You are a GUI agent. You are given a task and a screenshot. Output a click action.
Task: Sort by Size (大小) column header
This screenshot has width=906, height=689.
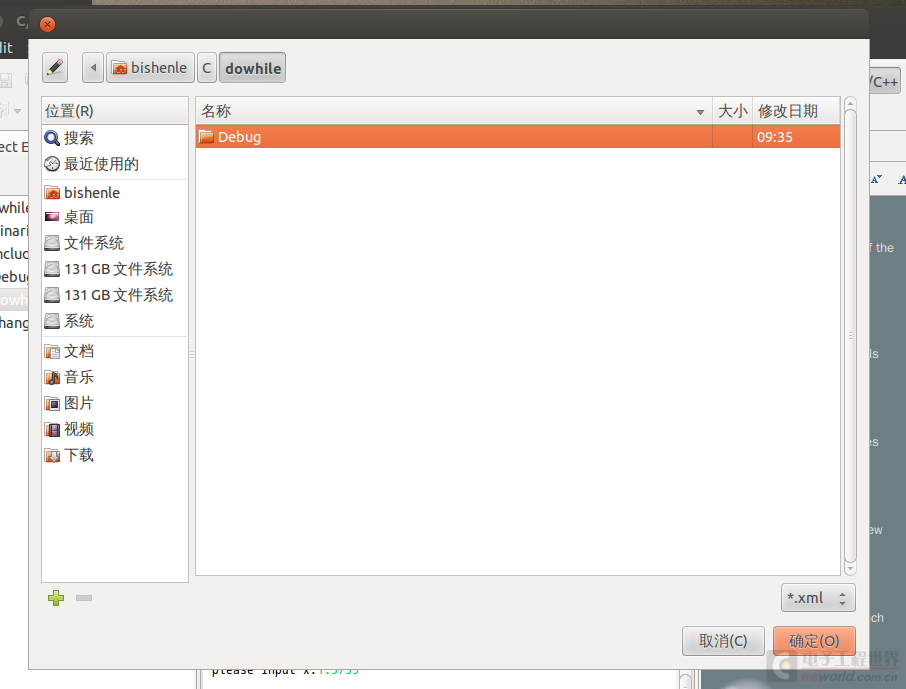(733, 111)
